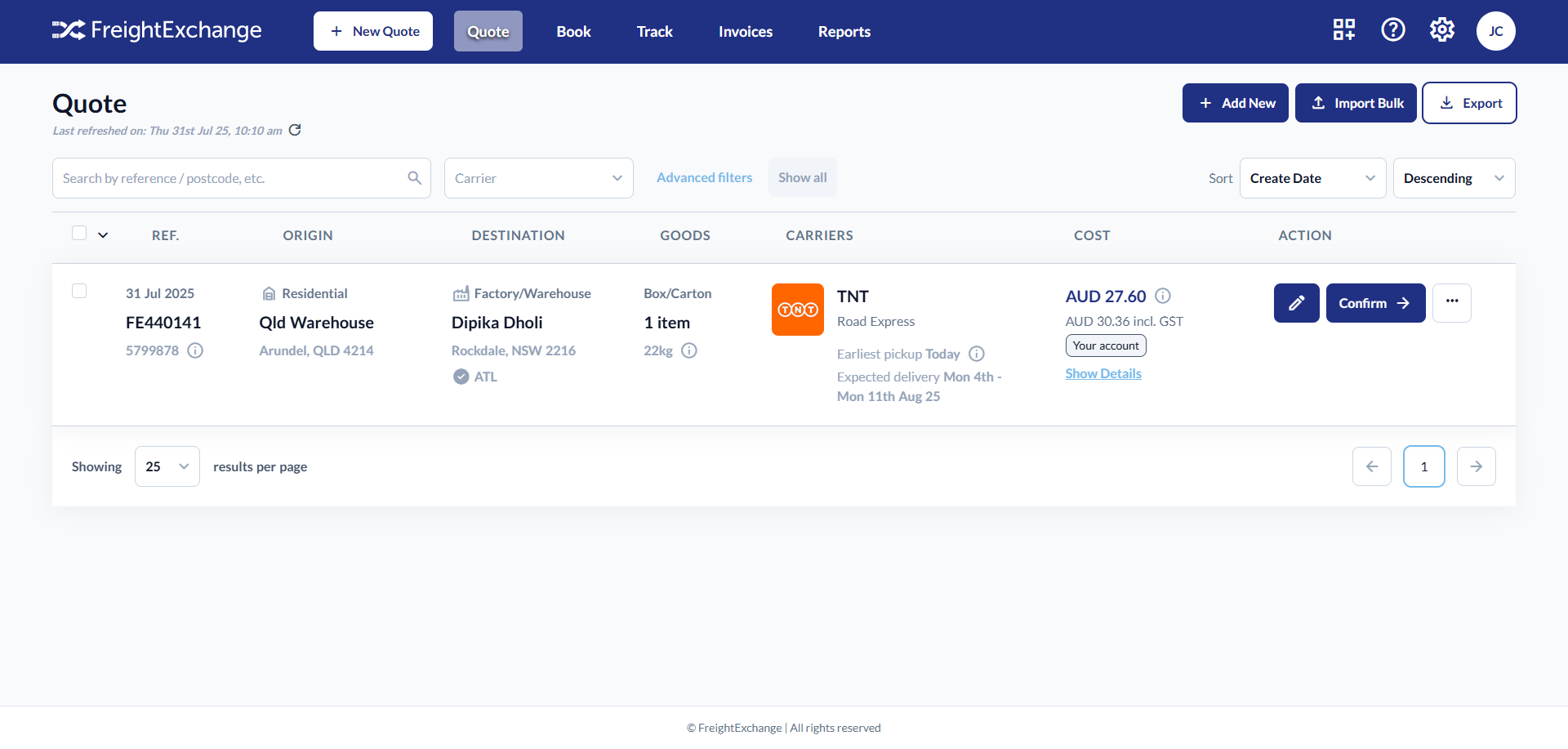The image size is (1568, 749).
Task: Switch to the Quote tab
Action: (488, 31)
